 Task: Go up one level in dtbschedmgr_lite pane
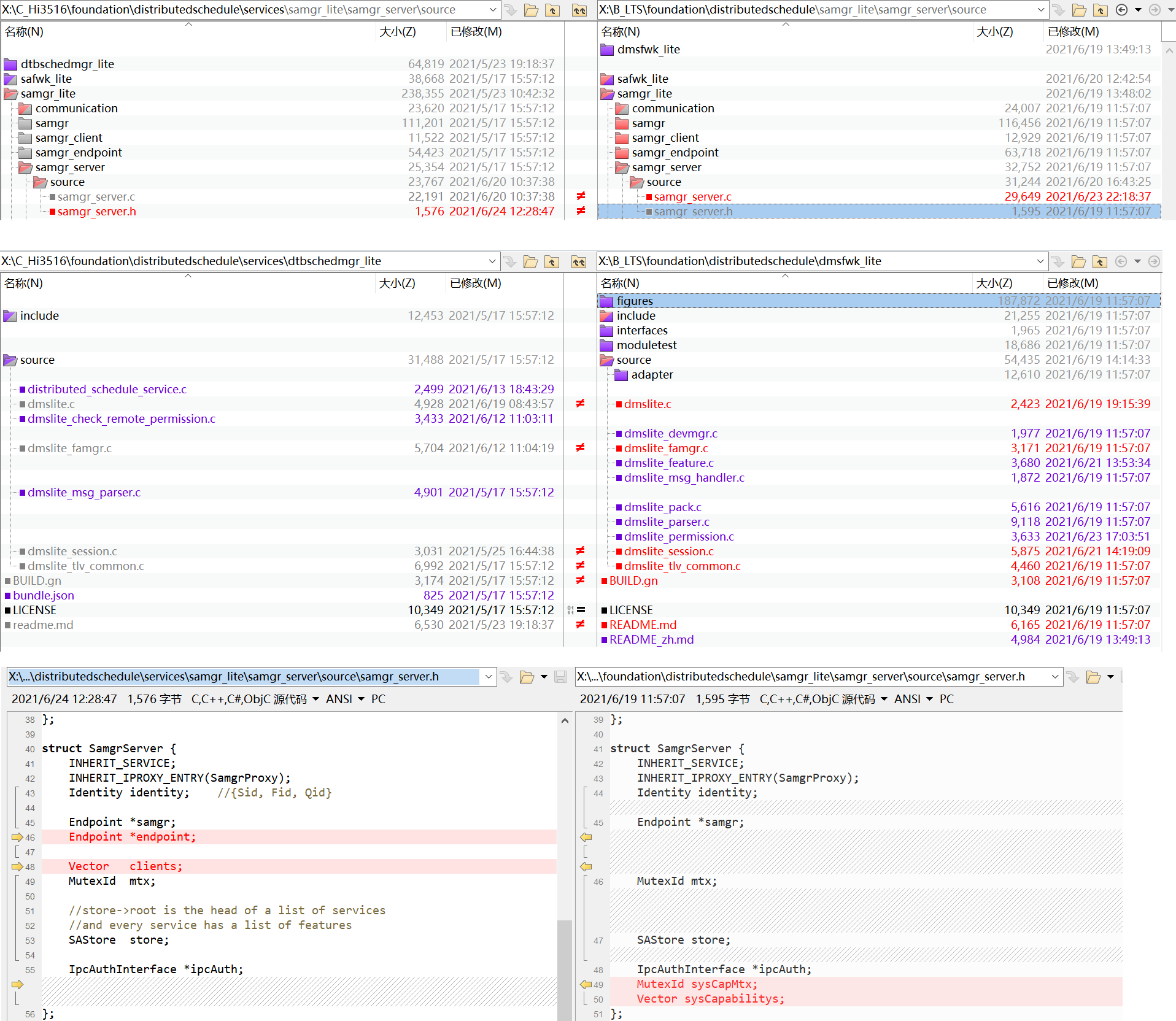click(552, 262)
